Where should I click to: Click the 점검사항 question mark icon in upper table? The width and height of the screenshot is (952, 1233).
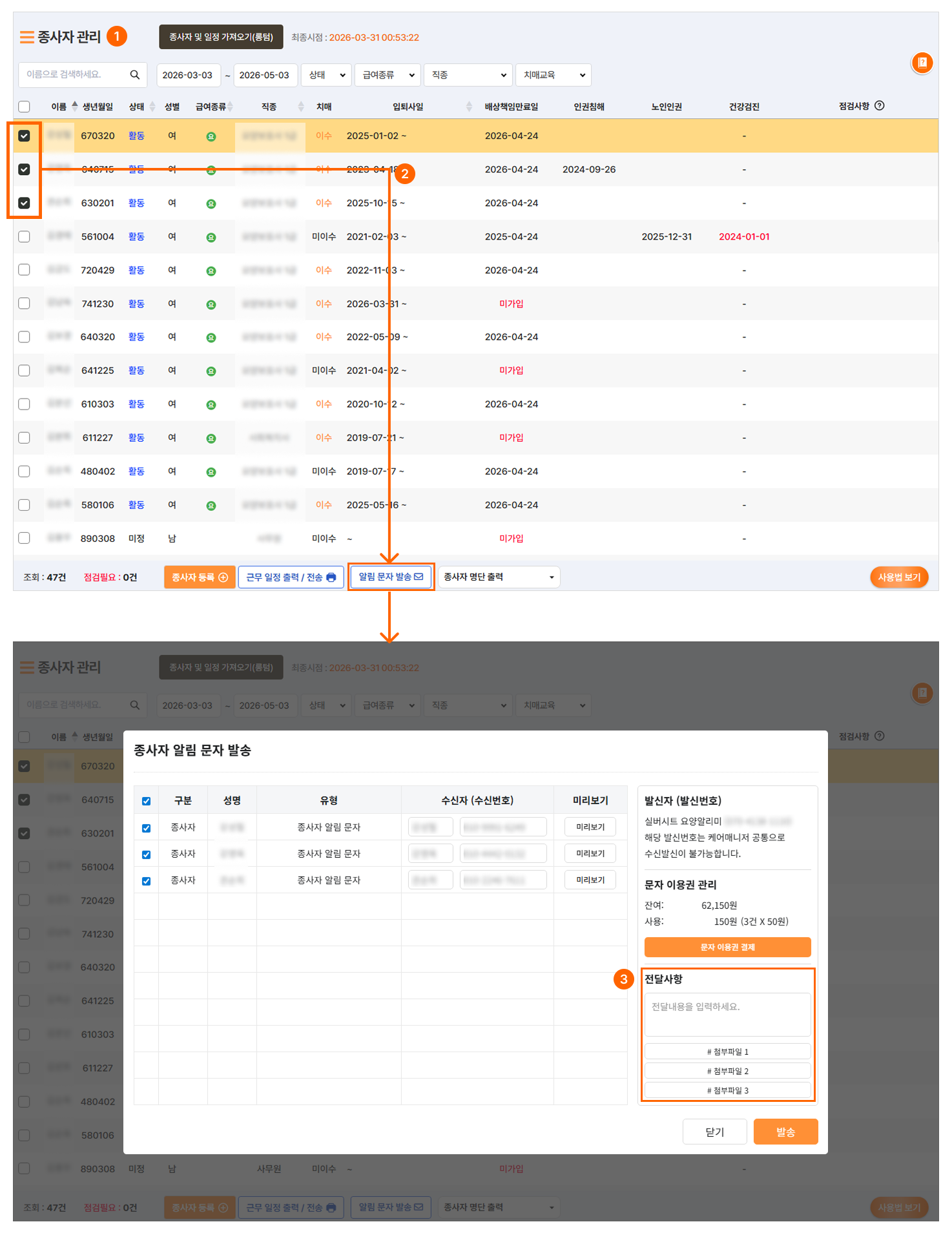coord(879,106)
